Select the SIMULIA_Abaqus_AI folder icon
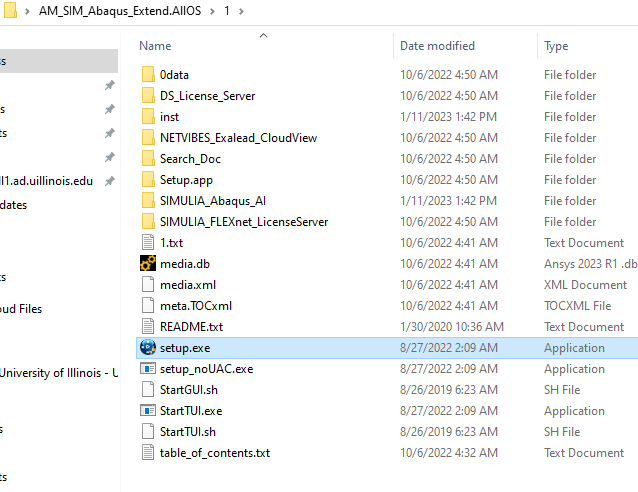 pyautogui.click(x=148, y=201)
